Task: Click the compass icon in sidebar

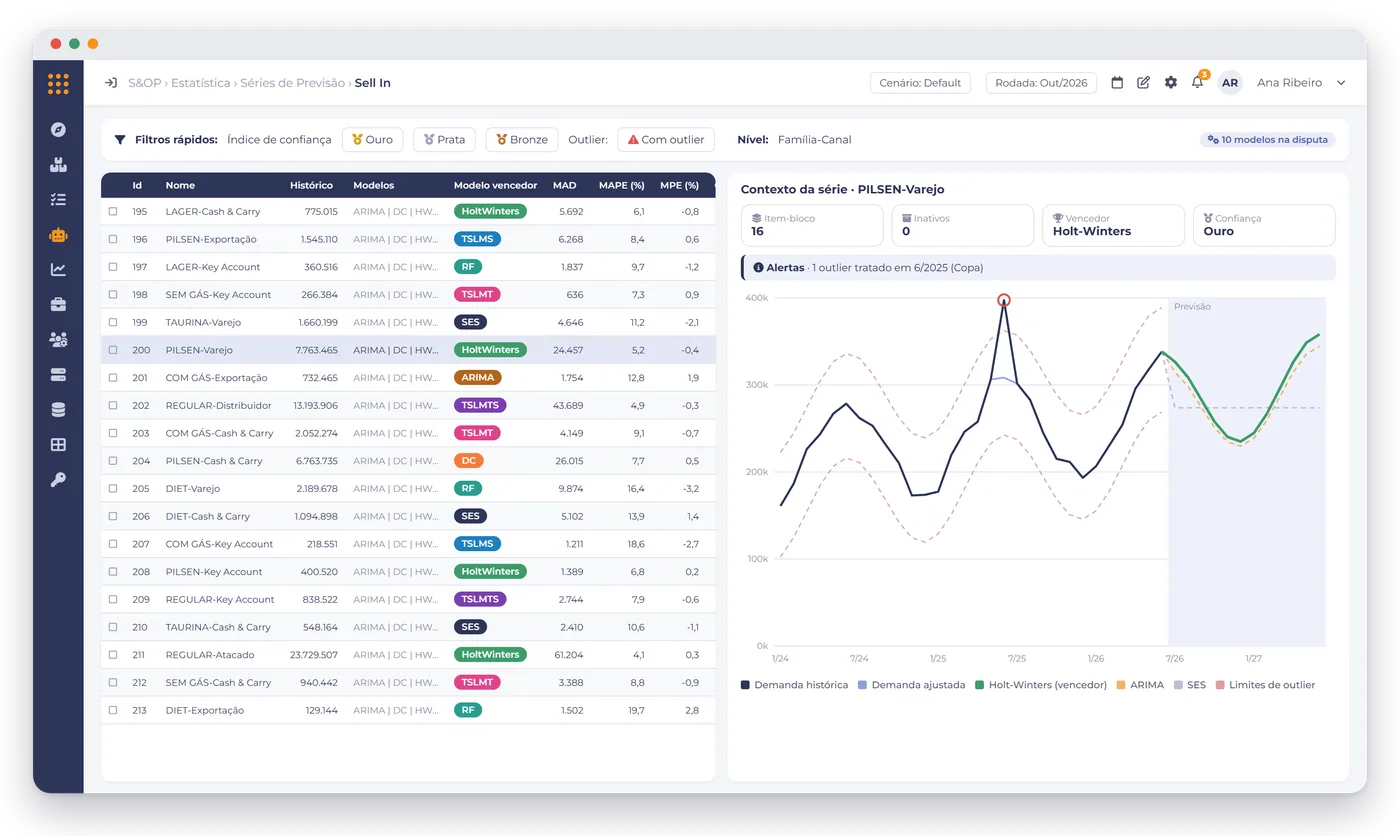Action: pos(58,129)
